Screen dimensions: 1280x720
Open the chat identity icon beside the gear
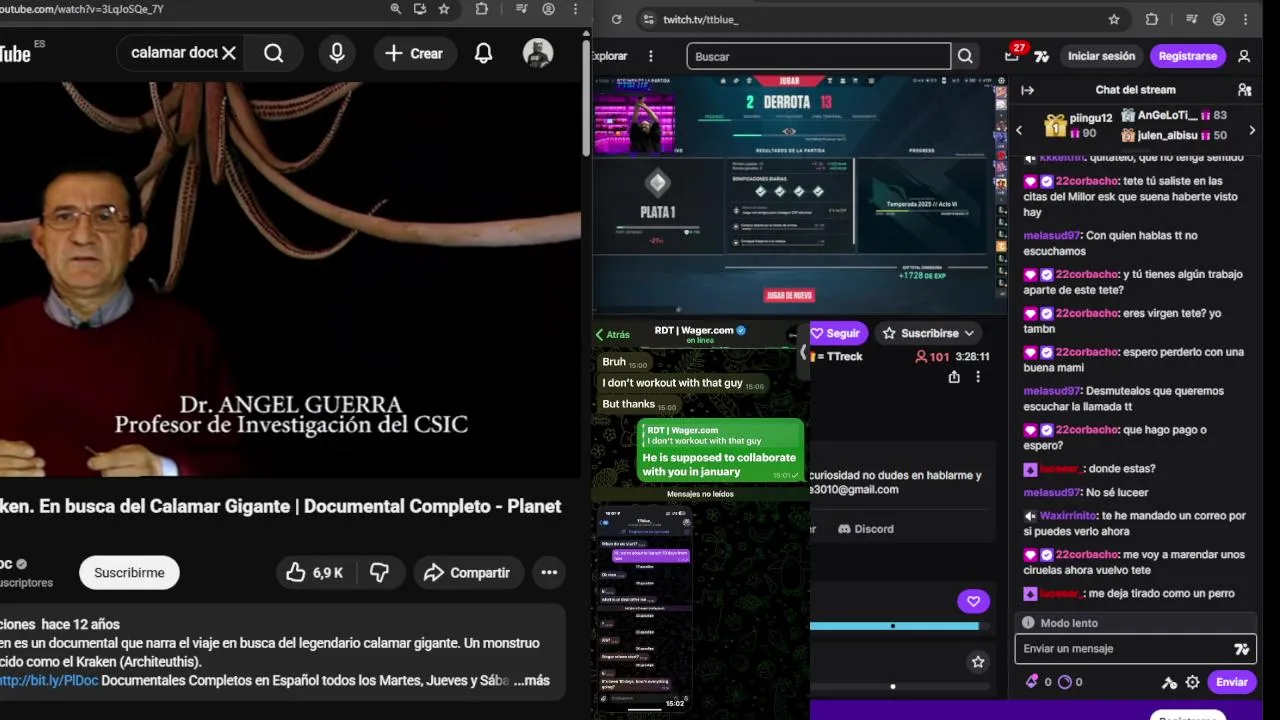[x=1169, y=682]
